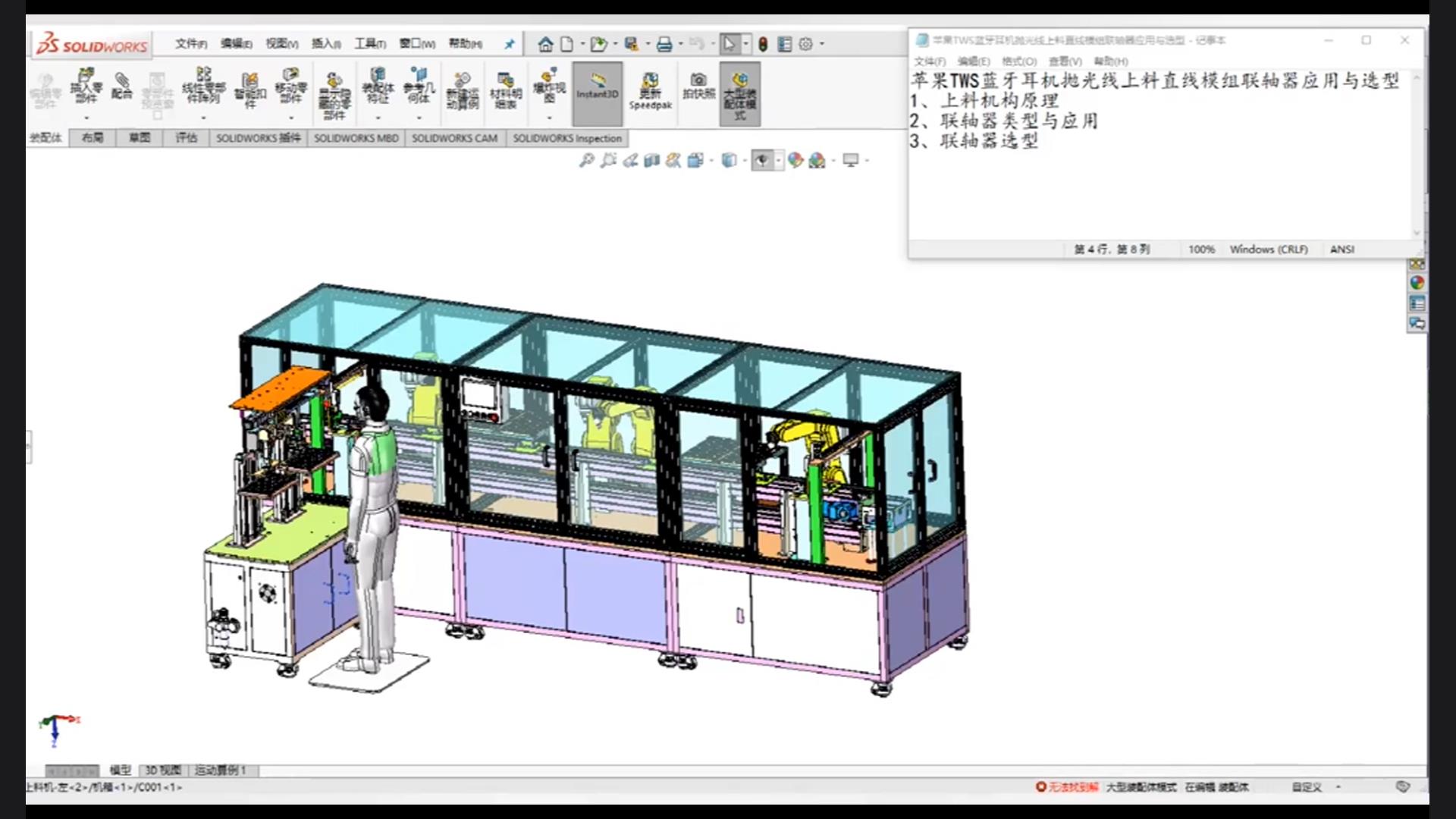Pin the SOLIDWORKS menu bar

tap(510, 44)
